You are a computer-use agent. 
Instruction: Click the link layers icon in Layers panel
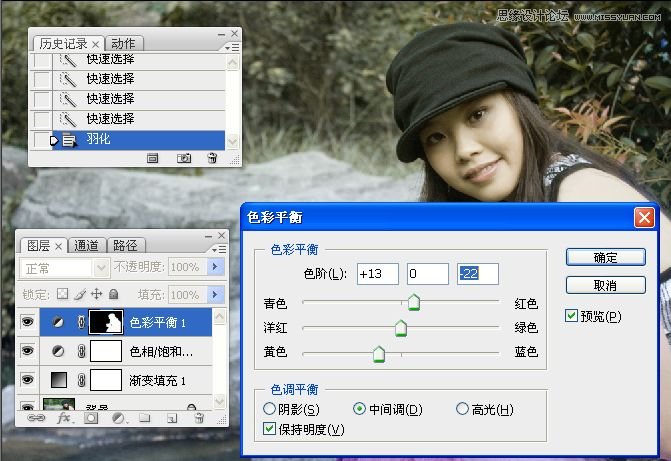pyautogui.click(x=36, y=417)
